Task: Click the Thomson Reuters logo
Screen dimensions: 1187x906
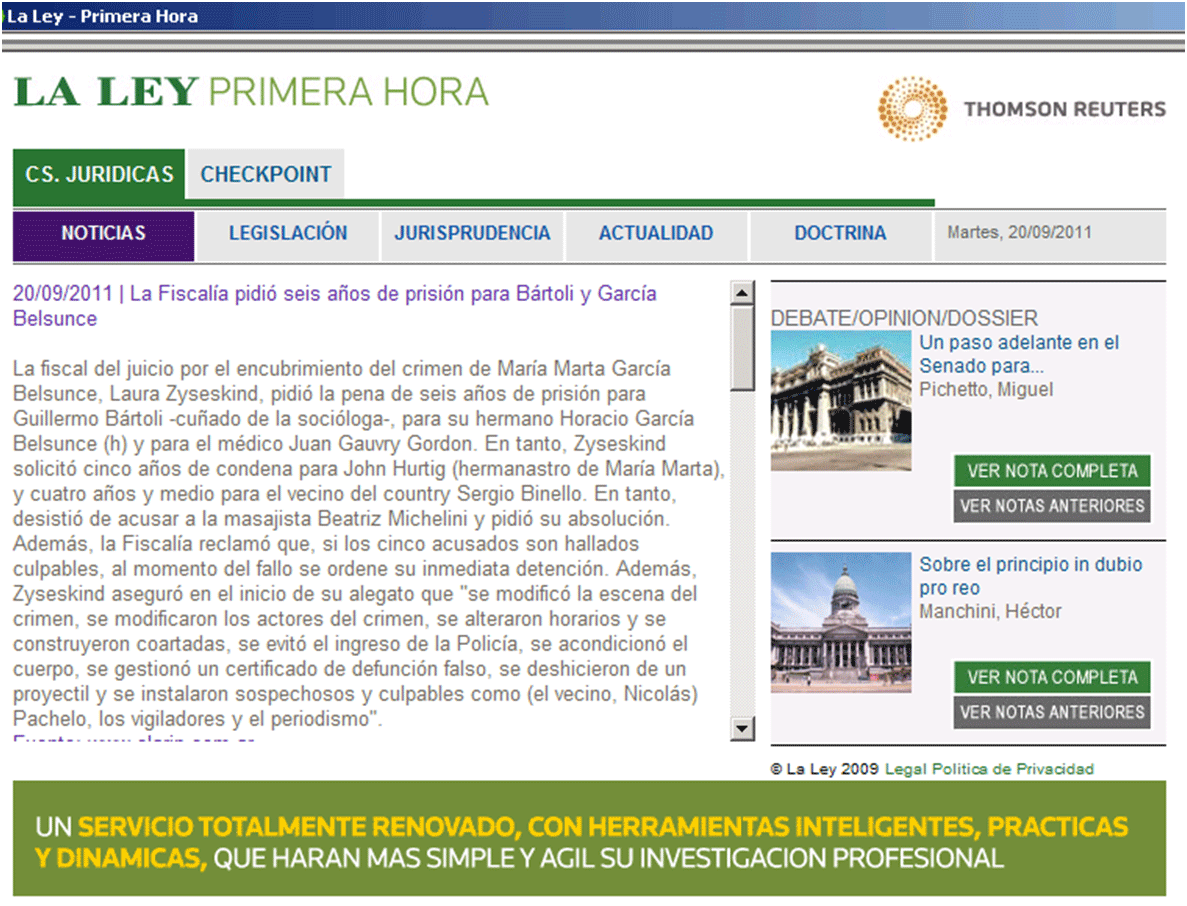Action: 1022,109
